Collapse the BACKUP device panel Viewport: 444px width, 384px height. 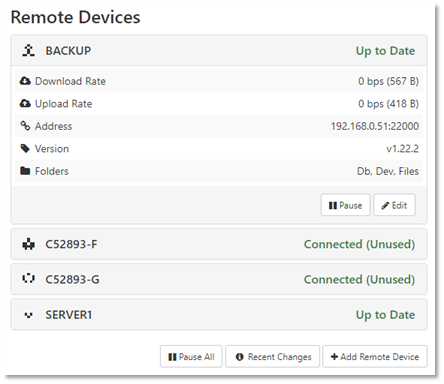pyautogui.click(x=219, y=51)
